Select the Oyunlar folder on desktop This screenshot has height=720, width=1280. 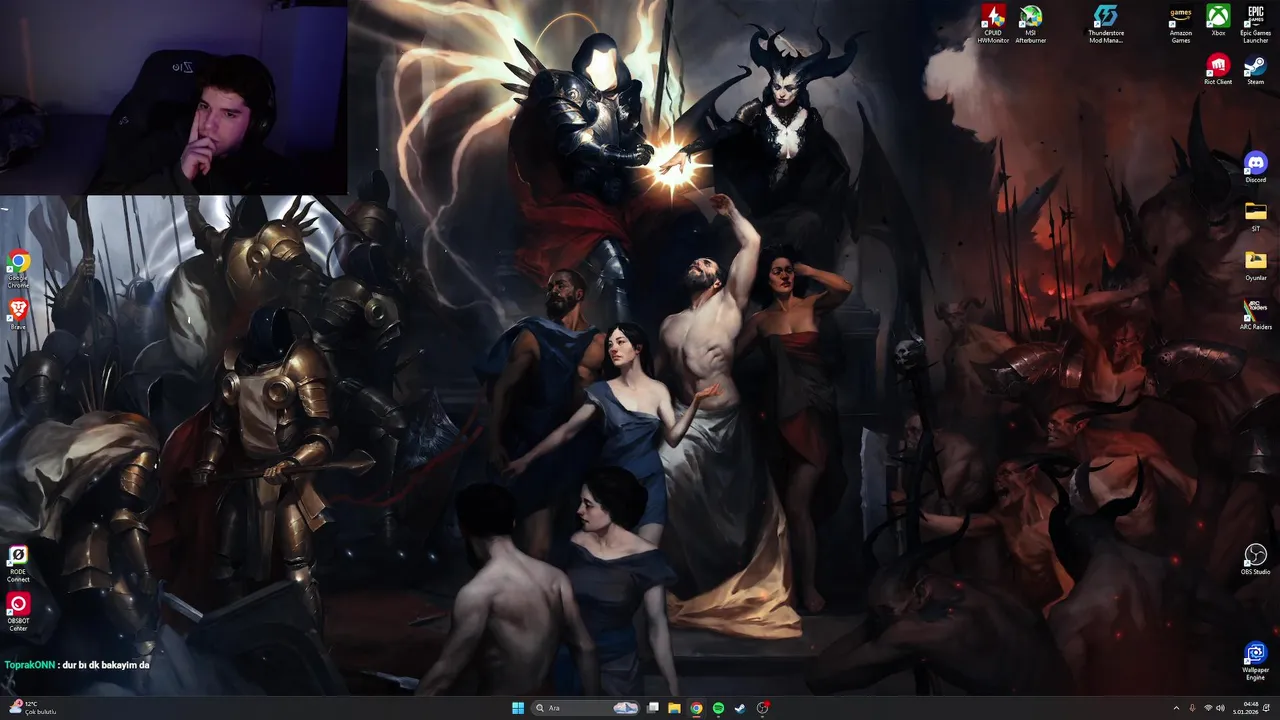pyautogui.click(x=1255, y=265)
